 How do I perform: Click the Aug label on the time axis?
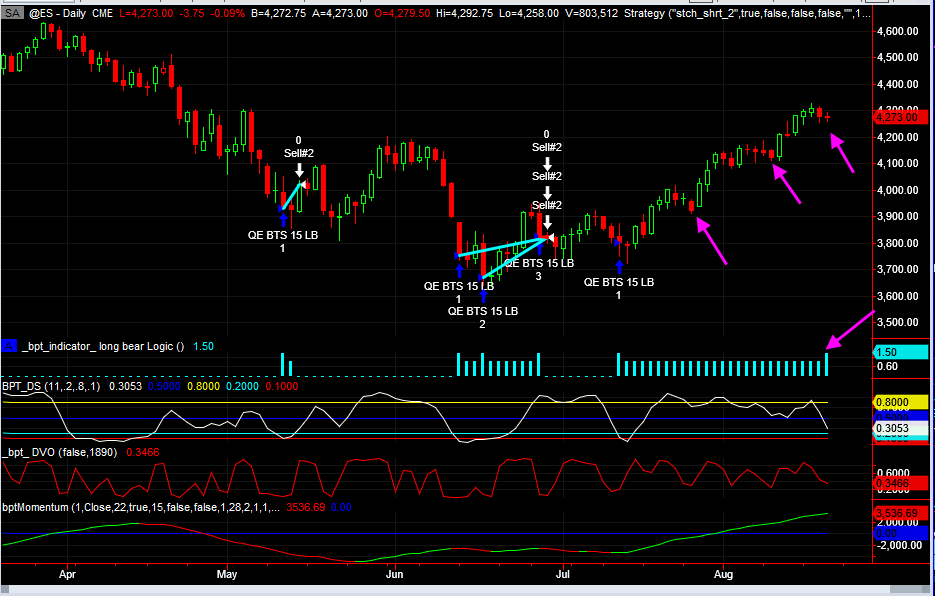[725, 576]
